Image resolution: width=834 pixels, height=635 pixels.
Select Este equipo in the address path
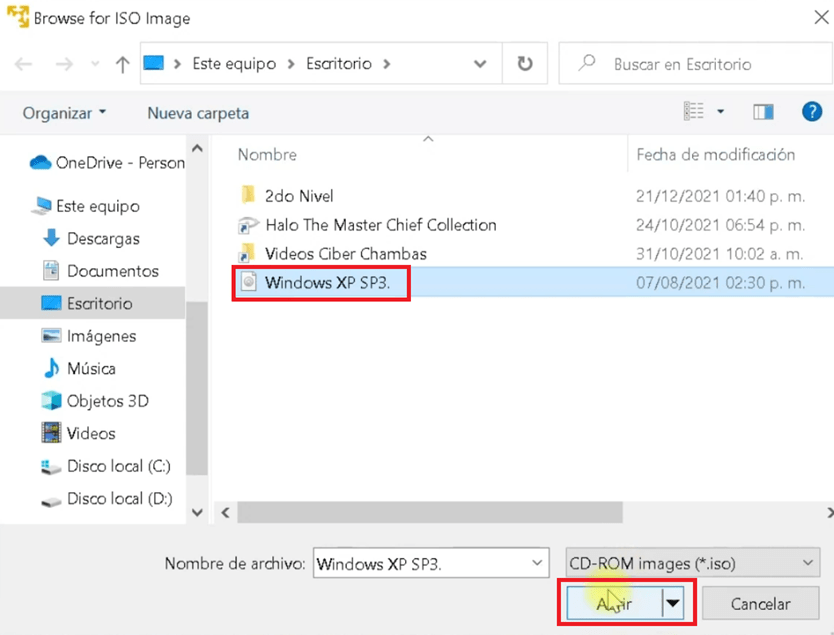point(234,64)
